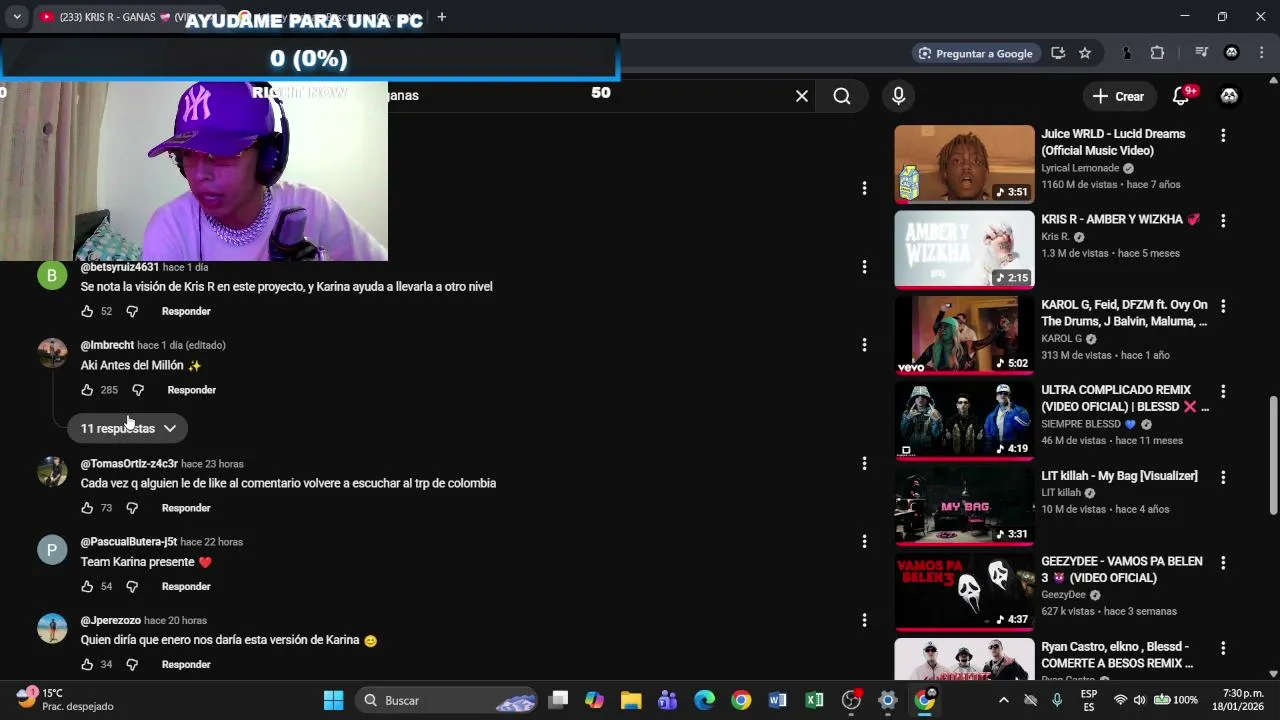Open action menu for @betsyruiz4631 comment
1280x720 pixels.
(864, 267)
